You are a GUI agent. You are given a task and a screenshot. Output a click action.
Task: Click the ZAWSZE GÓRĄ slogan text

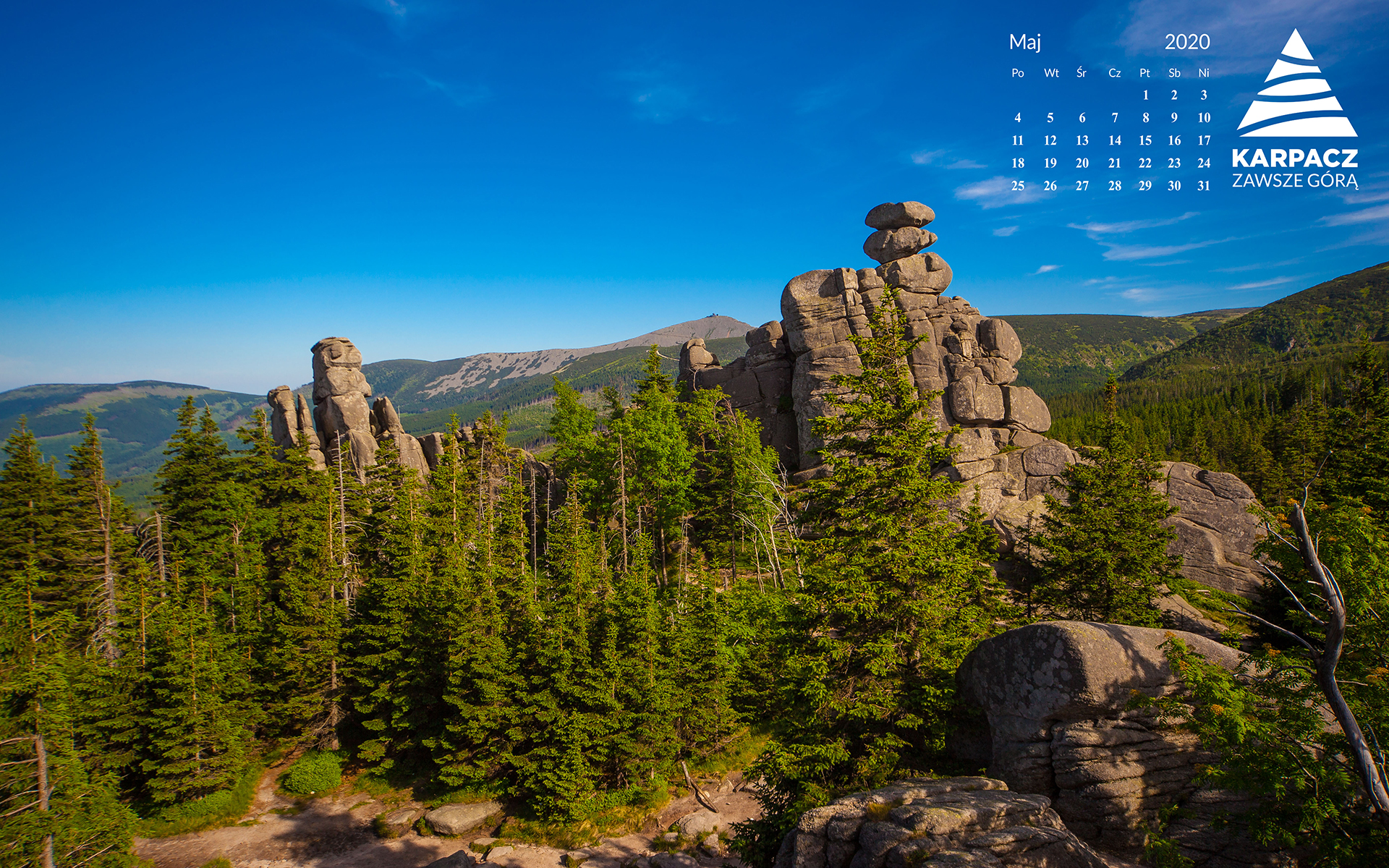coord(1295,181)
